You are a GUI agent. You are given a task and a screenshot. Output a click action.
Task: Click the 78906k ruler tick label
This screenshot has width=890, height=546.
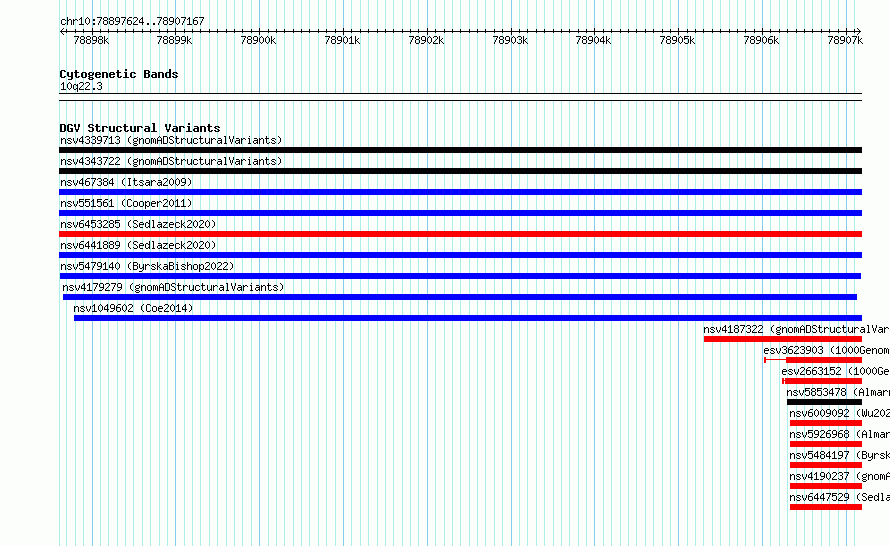point(761,40)
